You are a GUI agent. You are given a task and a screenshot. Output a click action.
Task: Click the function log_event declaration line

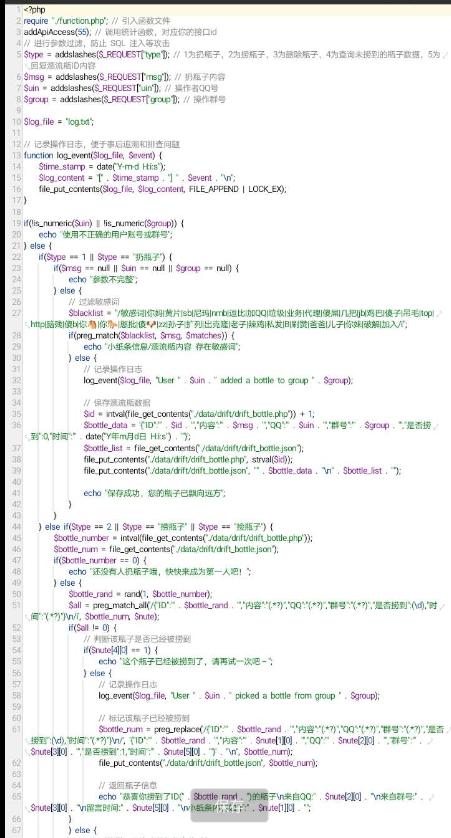tap(95, 156)
